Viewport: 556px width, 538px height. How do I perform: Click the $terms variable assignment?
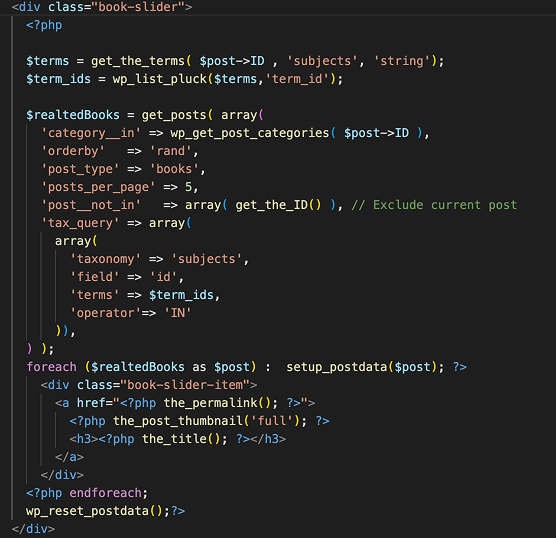[48, 61]
